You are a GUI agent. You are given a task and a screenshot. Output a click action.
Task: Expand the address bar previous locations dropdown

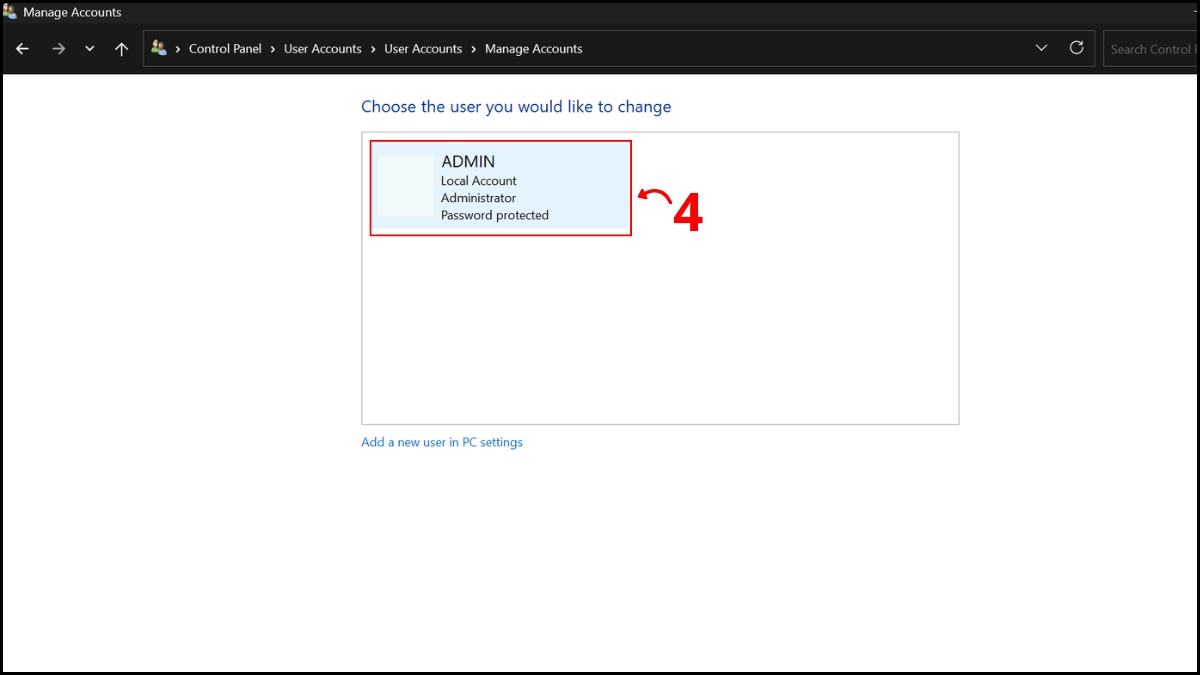[x=1041, y=48]
